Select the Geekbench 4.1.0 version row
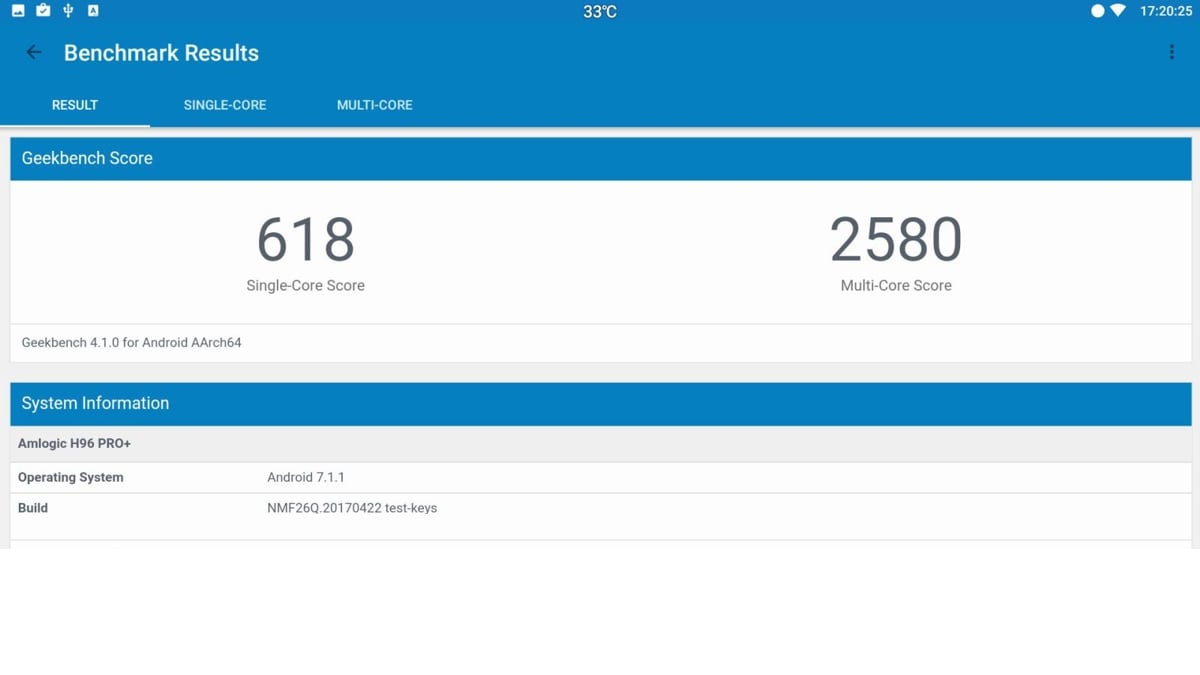Screen dimensions: 1200x675 pos(129,342)
